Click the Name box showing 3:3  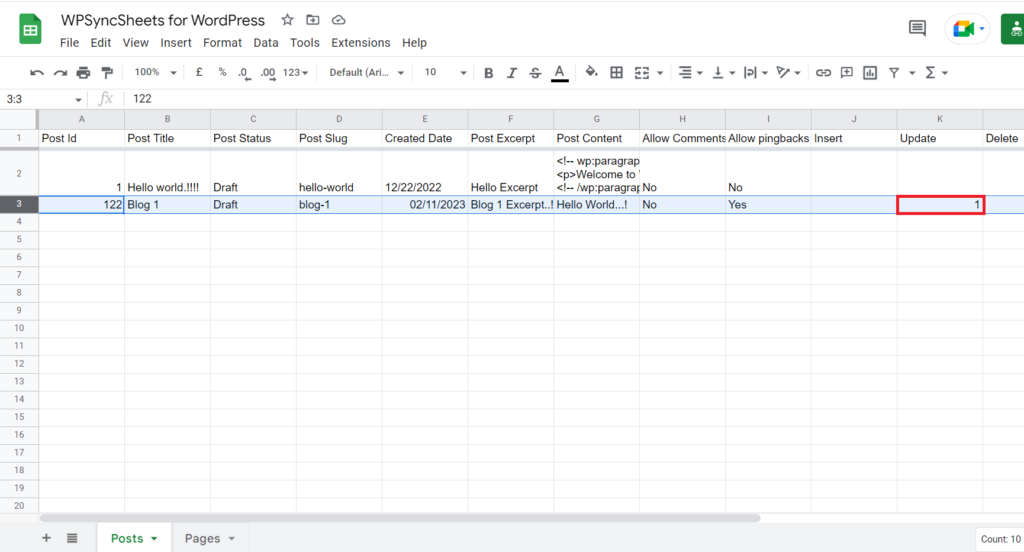[43, 99]
